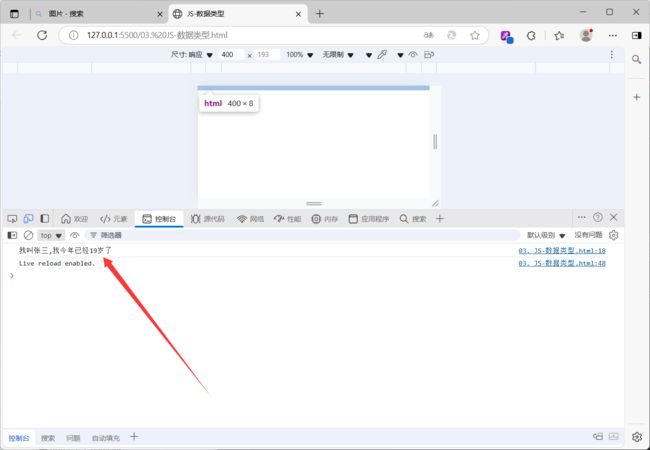Toggle the browser sidebar icon

(636, 36)
